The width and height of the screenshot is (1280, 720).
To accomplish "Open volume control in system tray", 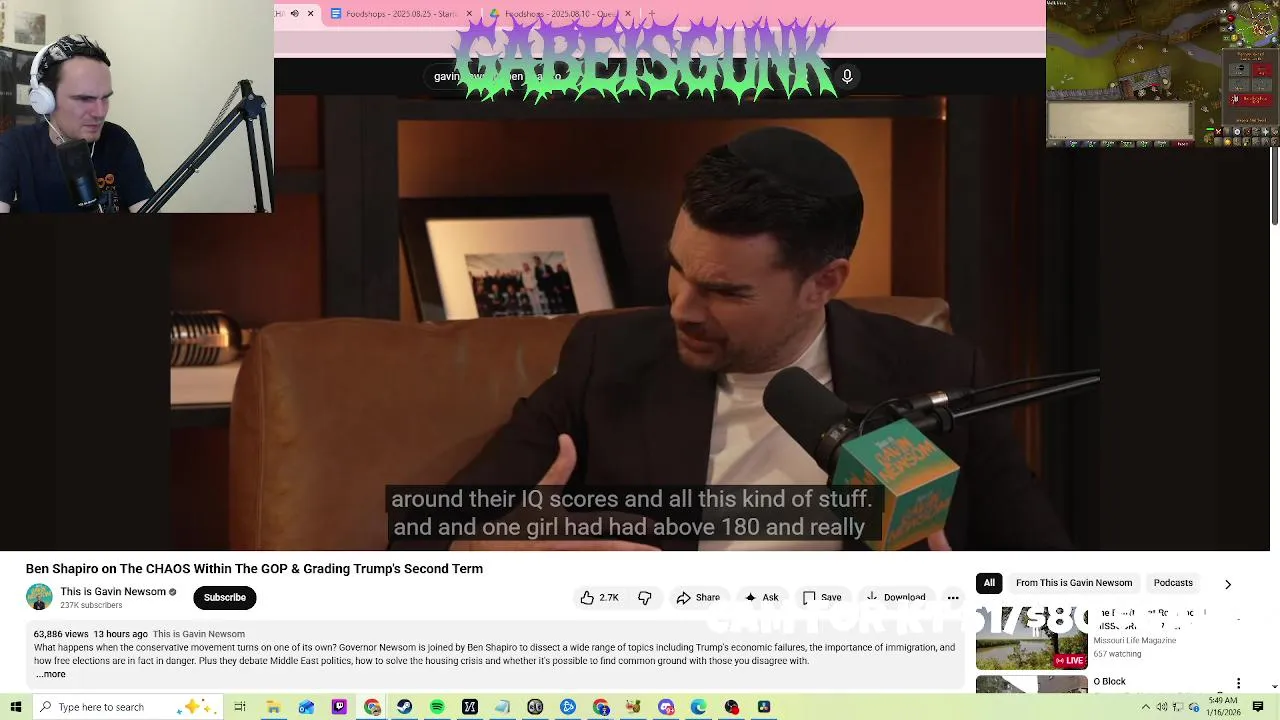I will point(1162,707).
